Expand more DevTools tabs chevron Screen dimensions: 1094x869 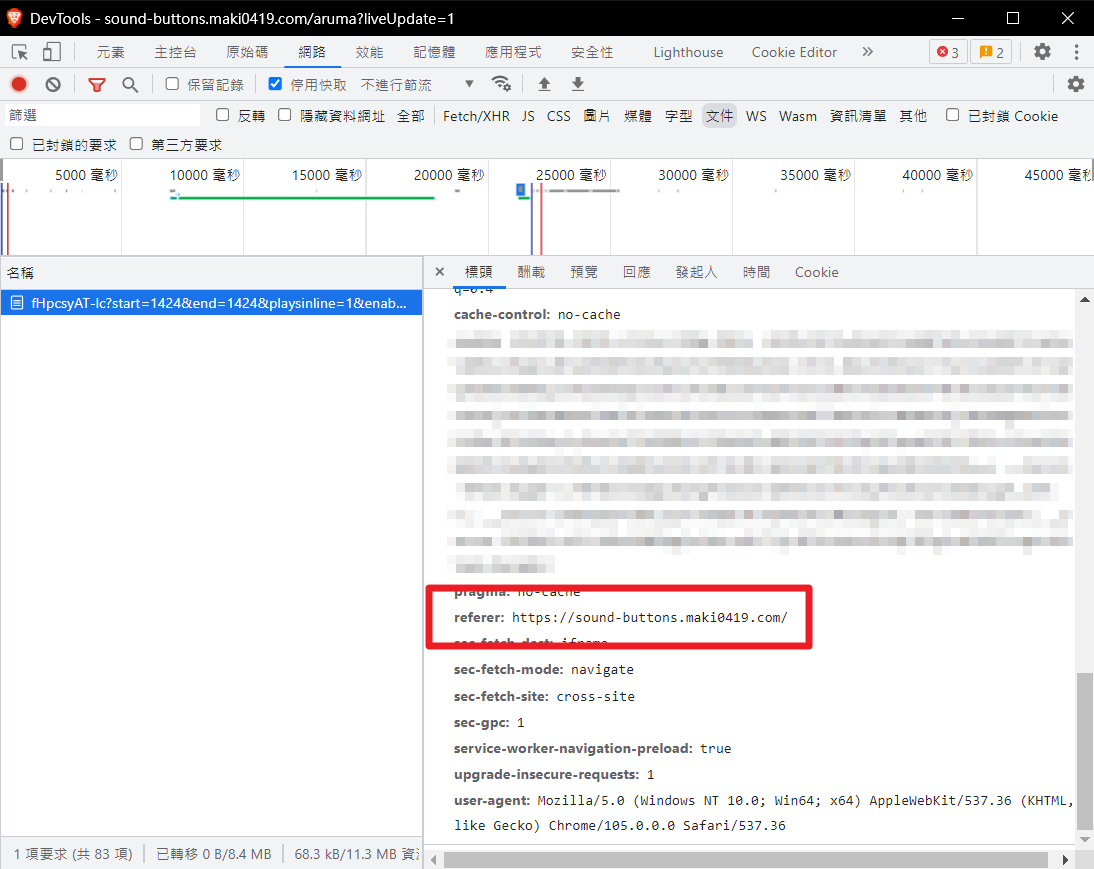(x=867, y=52)
